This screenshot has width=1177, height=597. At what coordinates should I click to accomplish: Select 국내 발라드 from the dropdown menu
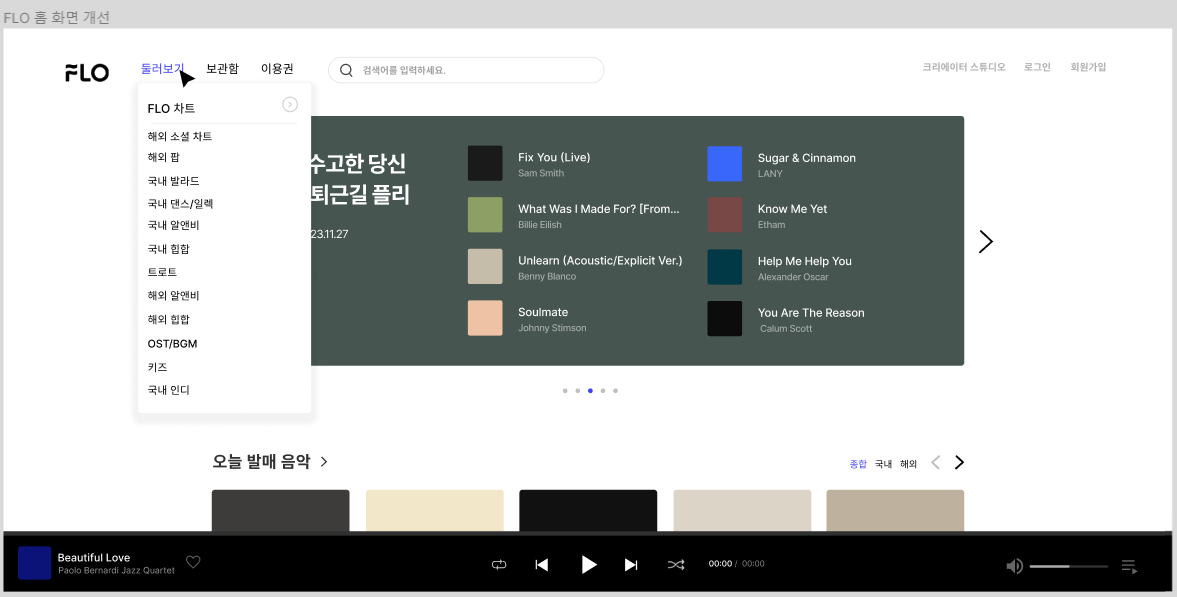(x=173, y=181)
